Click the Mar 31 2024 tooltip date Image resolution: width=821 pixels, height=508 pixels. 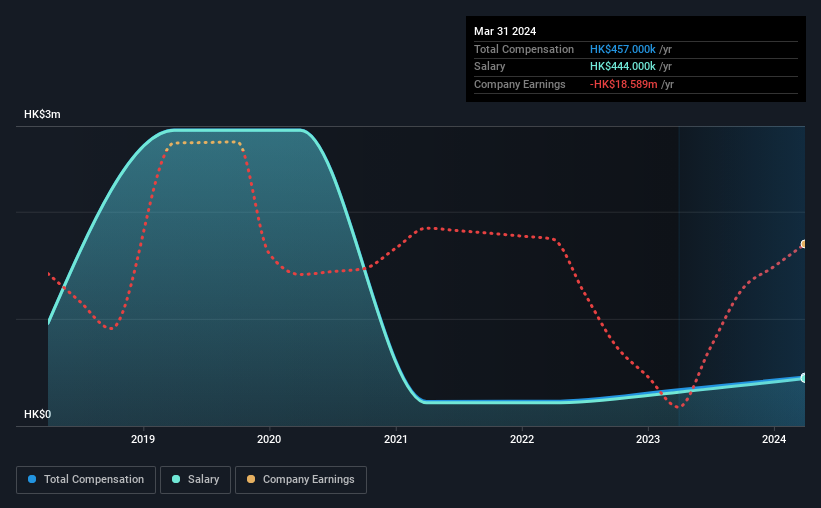505,31
